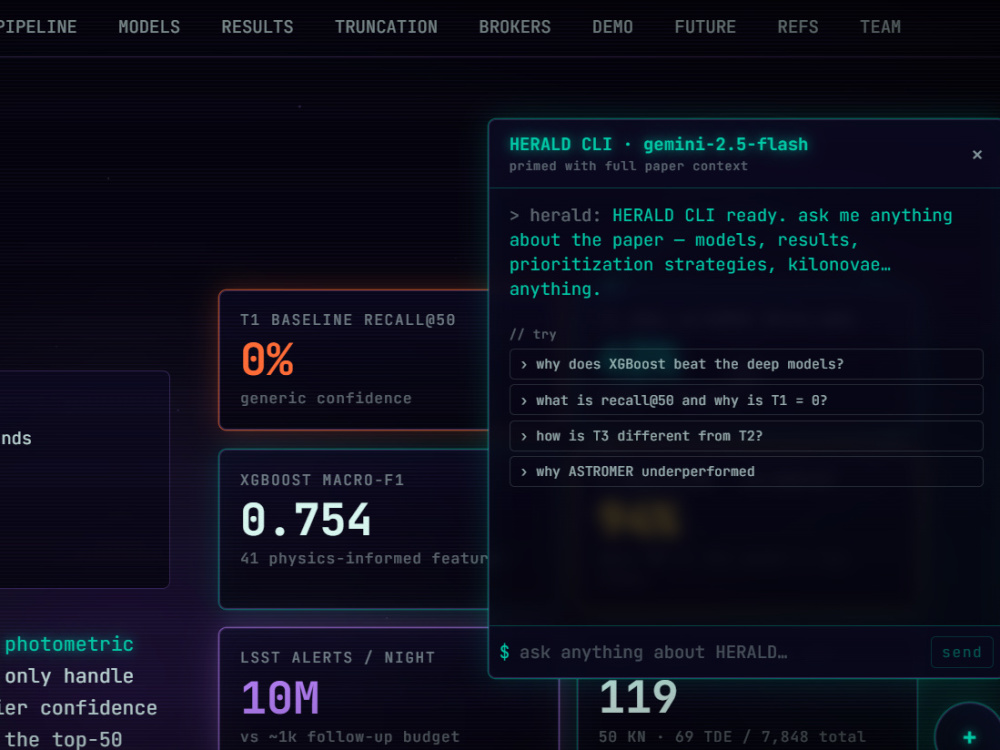Open the BROKERS nav item

(515, 27)
